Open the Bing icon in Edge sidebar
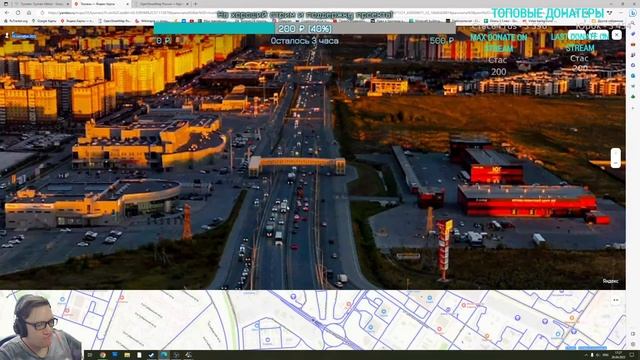The width and height of the screenshot is (640, 360). (x=633, y=13)
